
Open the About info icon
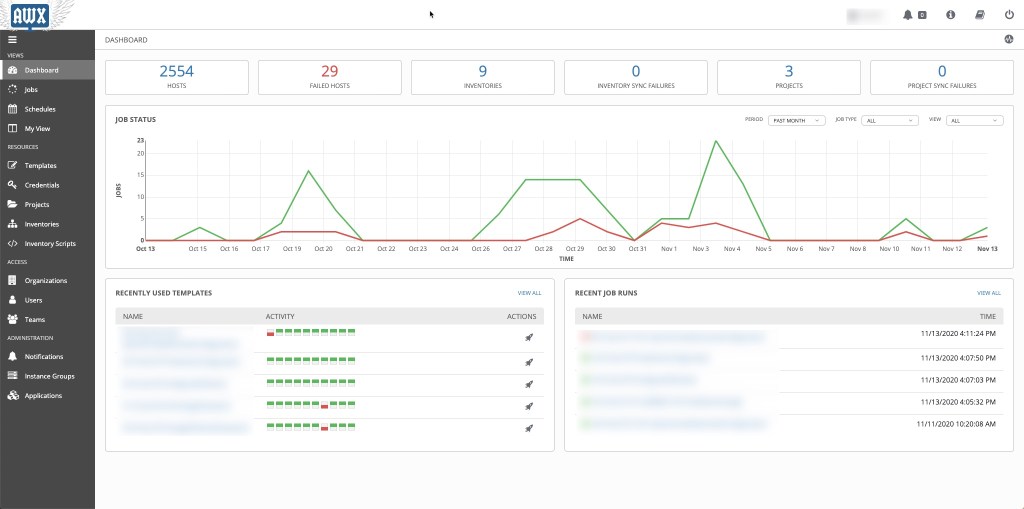pyautogui.click(x=950, y=15)
